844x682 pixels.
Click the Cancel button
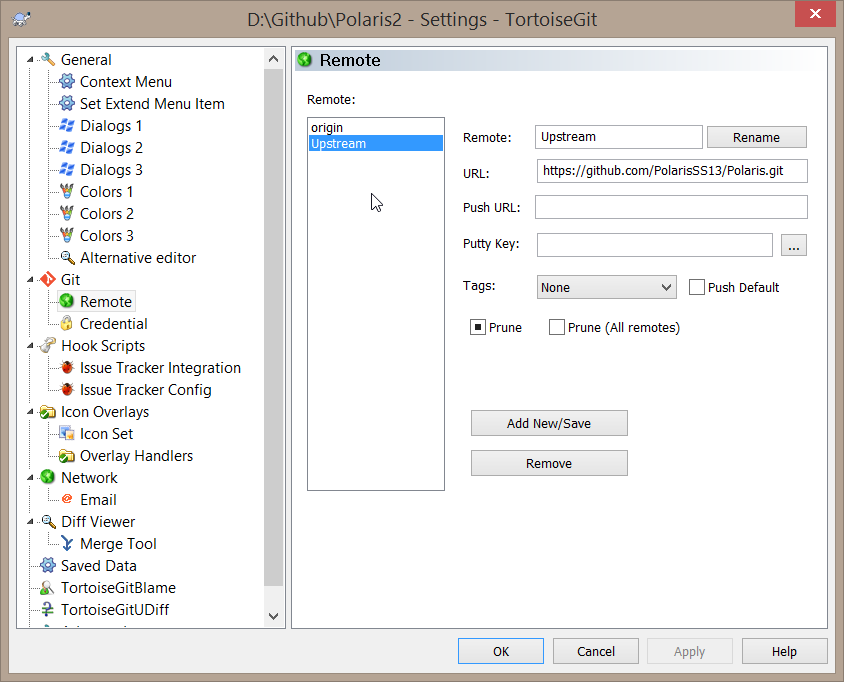595,651
